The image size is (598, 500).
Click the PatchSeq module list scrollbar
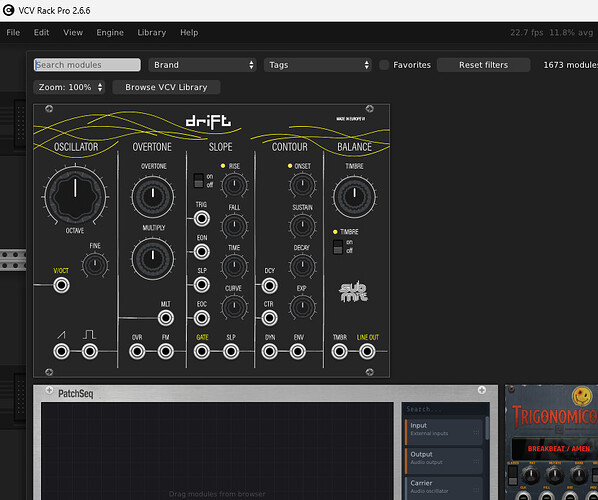487,428
